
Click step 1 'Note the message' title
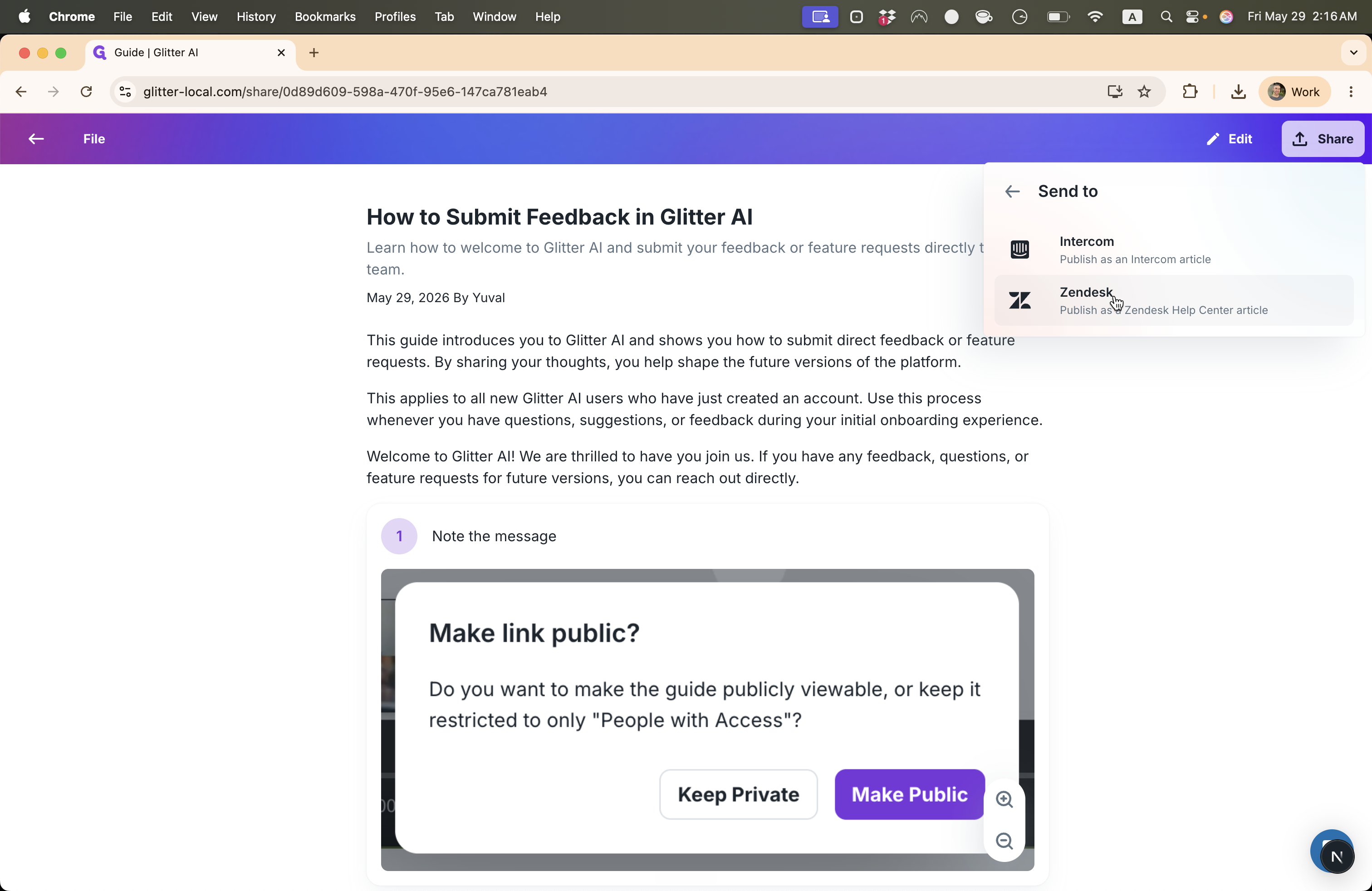(494, 537)
